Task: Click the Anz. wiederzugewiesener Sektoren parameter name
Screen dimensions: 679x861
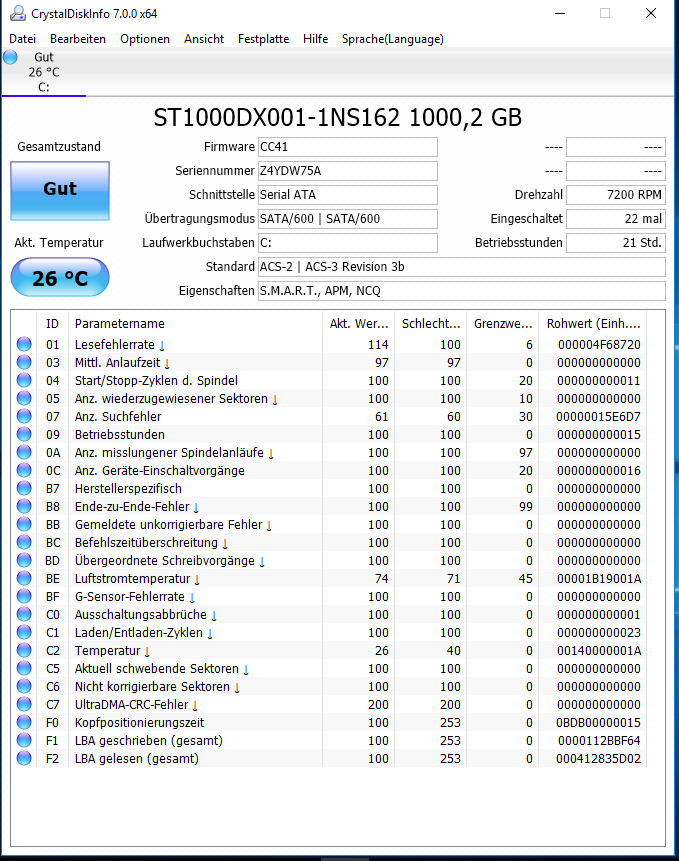Action: coord(171,399)
